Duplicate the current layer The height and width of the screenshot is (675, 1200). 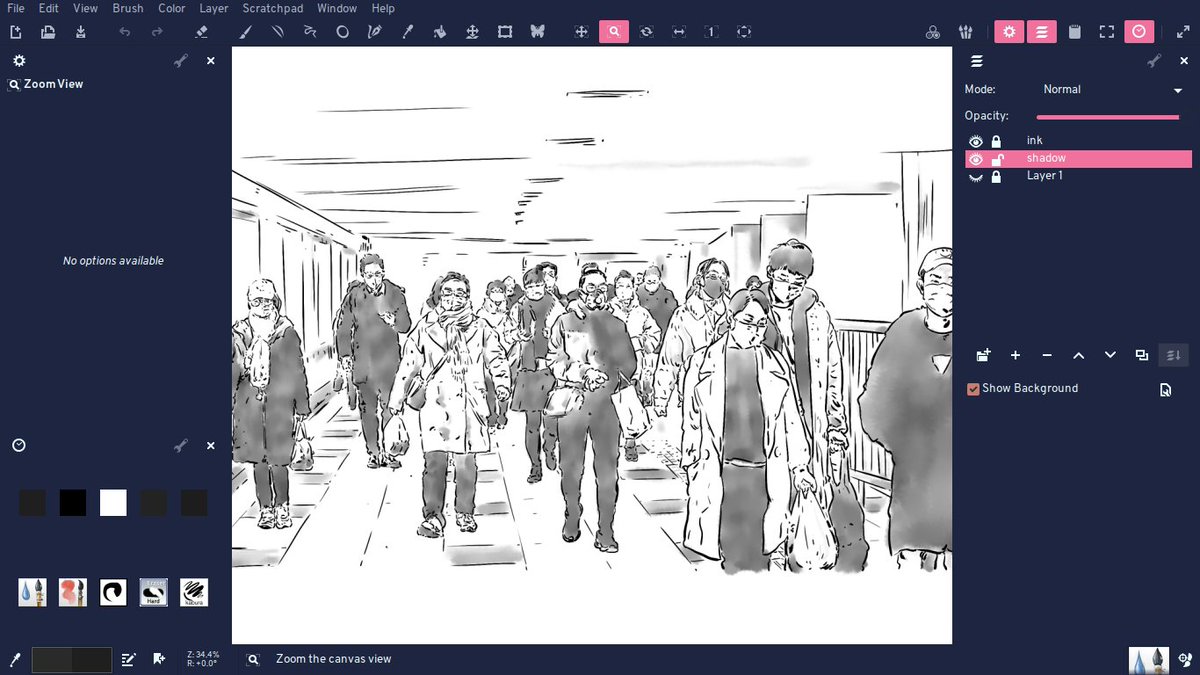(1142, 355)
